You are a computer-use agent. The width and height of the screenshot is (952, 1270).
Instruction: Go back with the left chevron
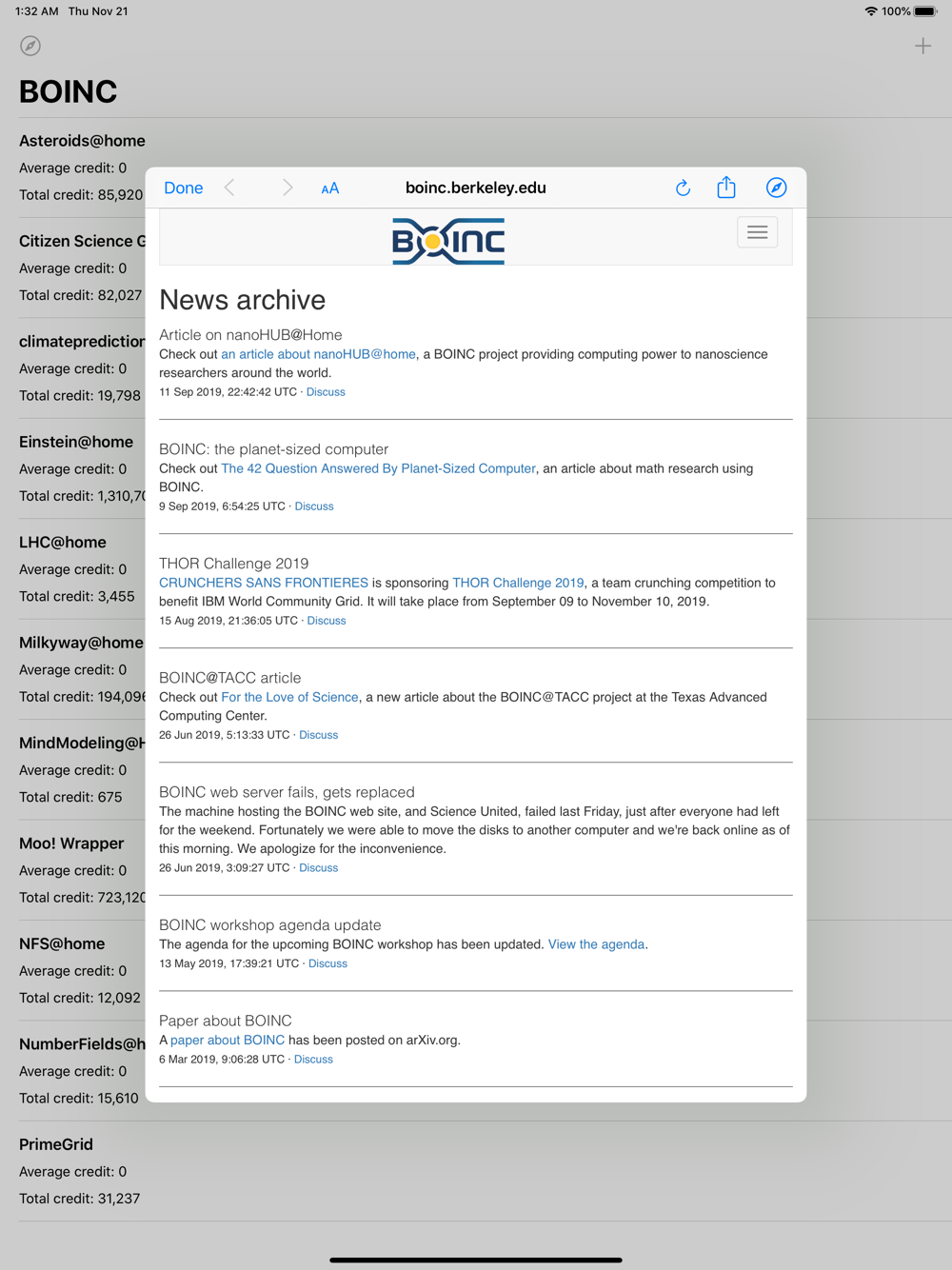[229, 188]
